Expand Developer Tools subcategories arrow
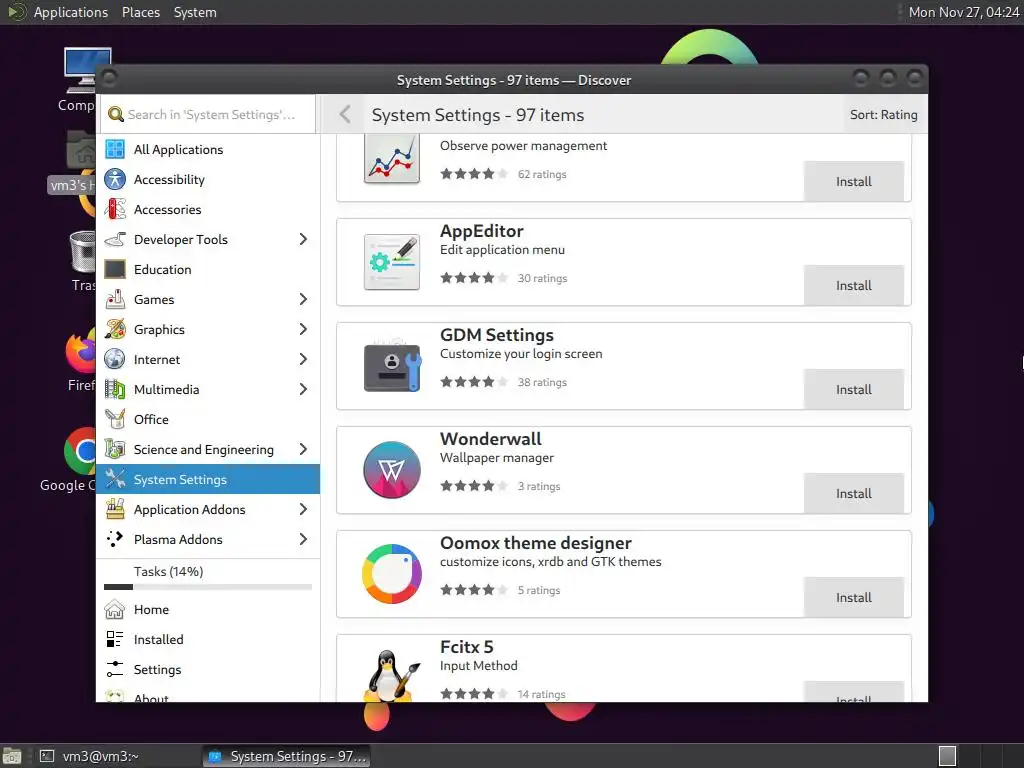 303,239
